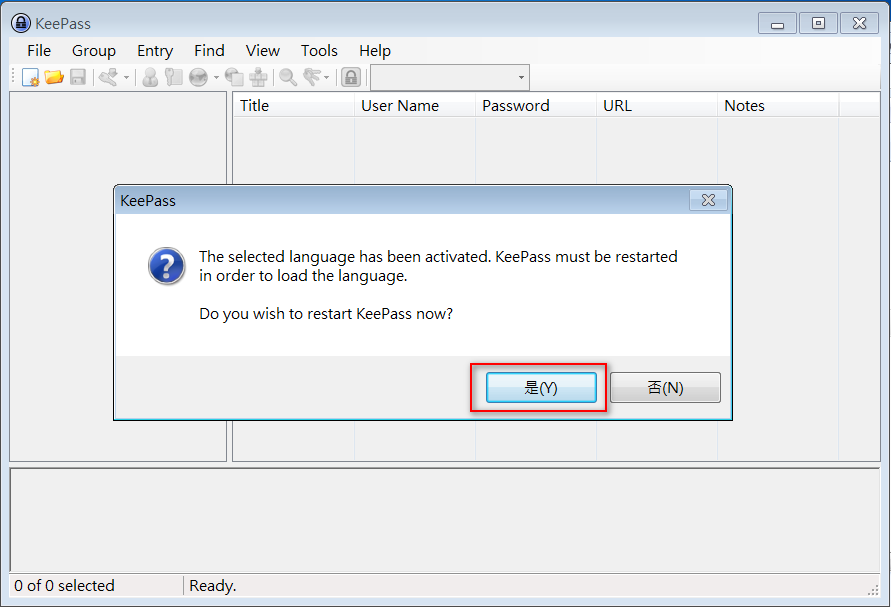Image resolution: width=891 pixels, height=607 pixels.
Task: Click the Lock Workspace padlock icon
Action: click(351, 77)
